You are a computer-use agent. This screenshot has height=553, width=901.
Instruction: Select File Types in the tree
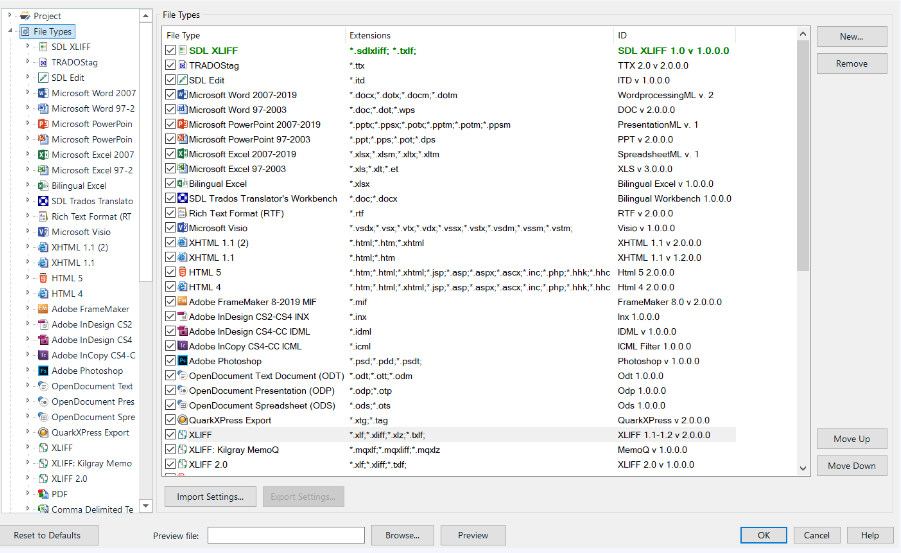(52, 32)
